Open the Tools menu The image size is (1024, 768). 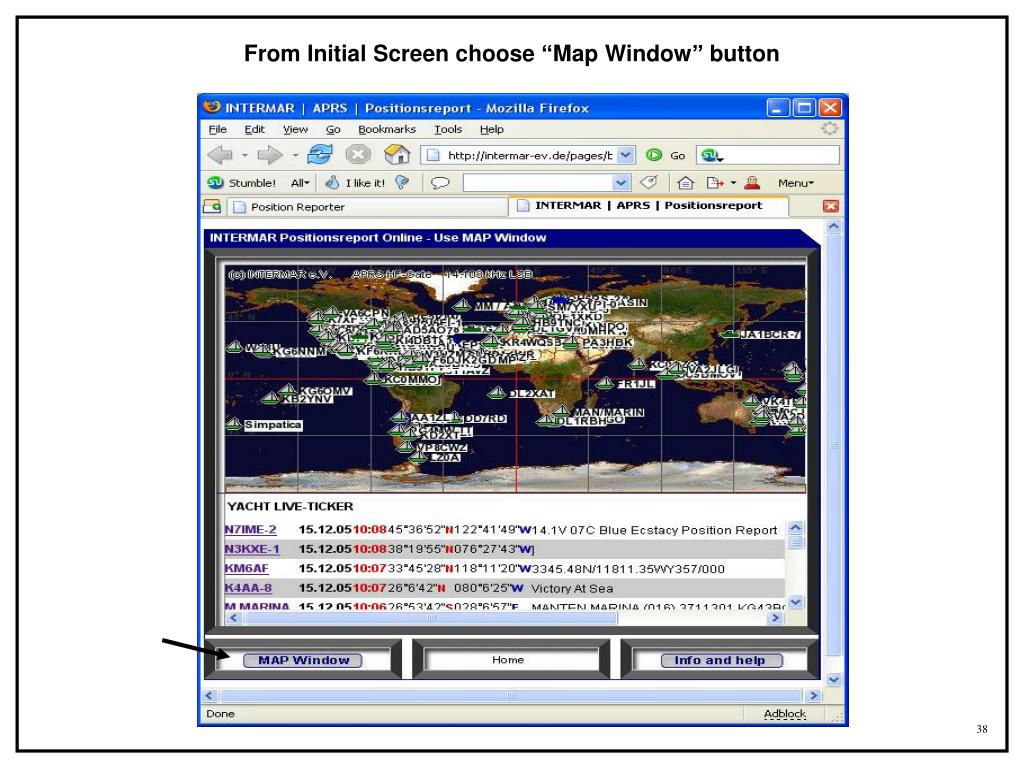pyautogui.click(x=448, y=129)
